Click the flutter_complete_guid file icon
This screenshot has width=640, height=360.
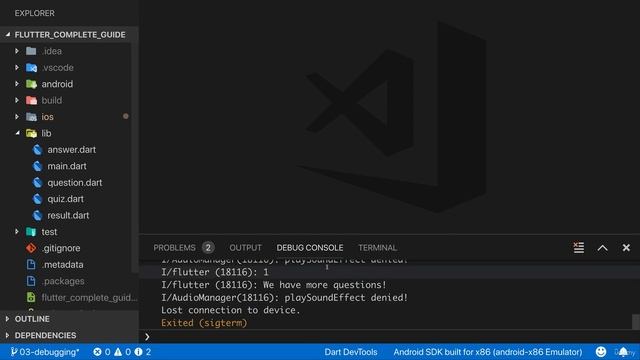pos(31,297)
